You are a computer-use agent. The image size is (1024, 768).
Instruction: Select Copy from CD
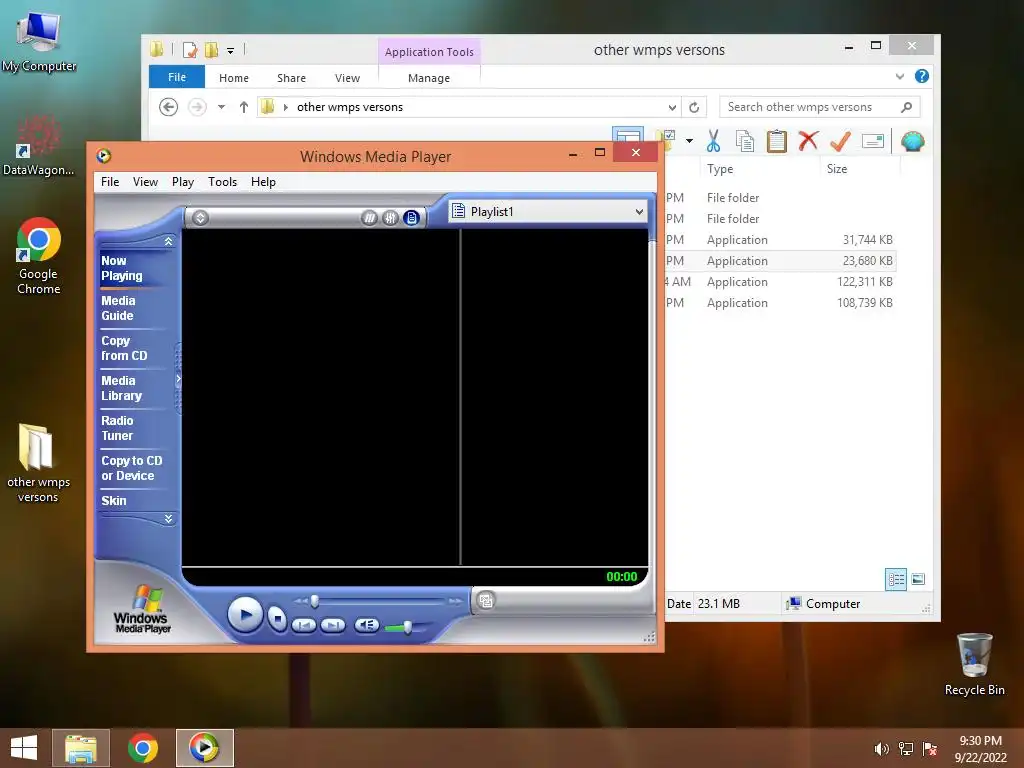(x=124, y=348)
